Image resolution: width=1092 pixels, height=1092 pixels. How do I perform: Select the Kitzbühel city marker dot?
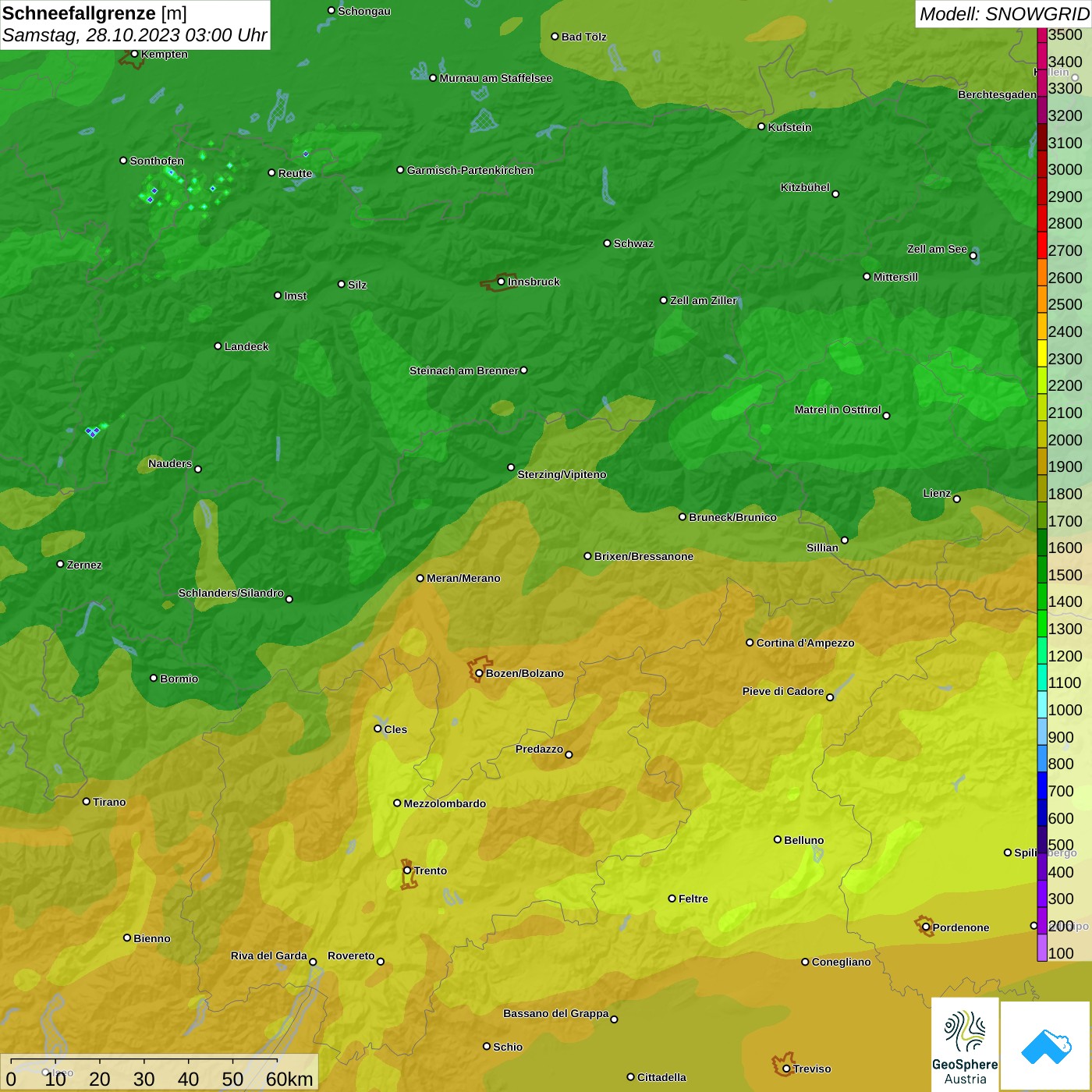coord(835,194)
